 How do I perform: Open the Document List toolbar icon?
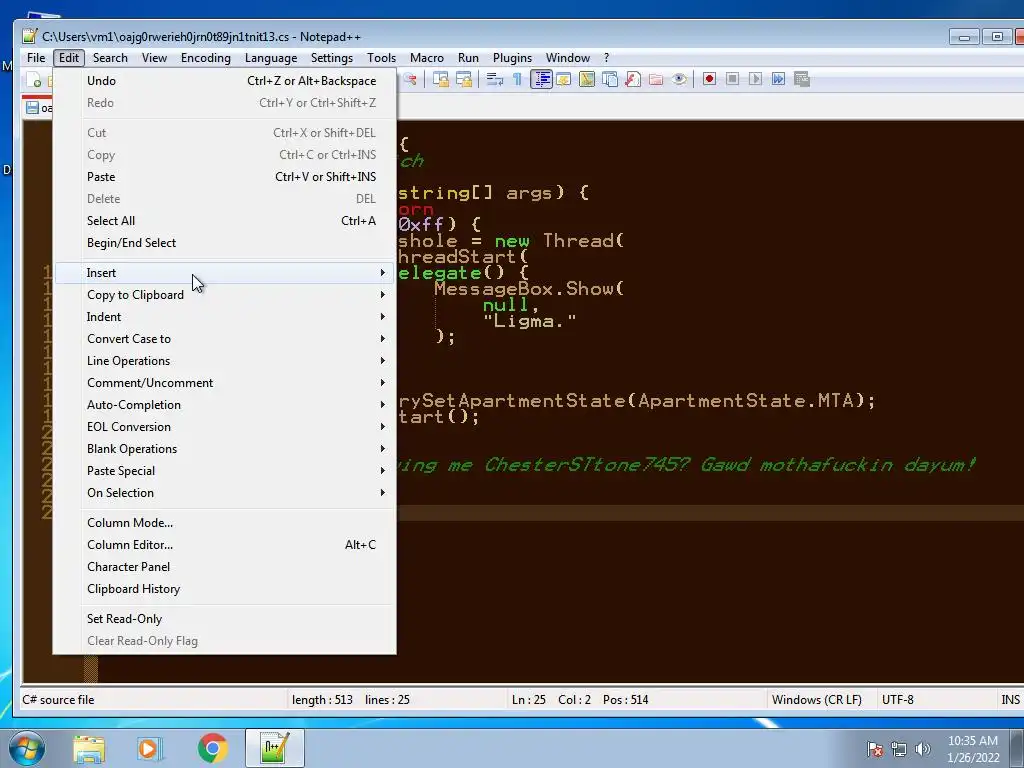coord(610,80)
